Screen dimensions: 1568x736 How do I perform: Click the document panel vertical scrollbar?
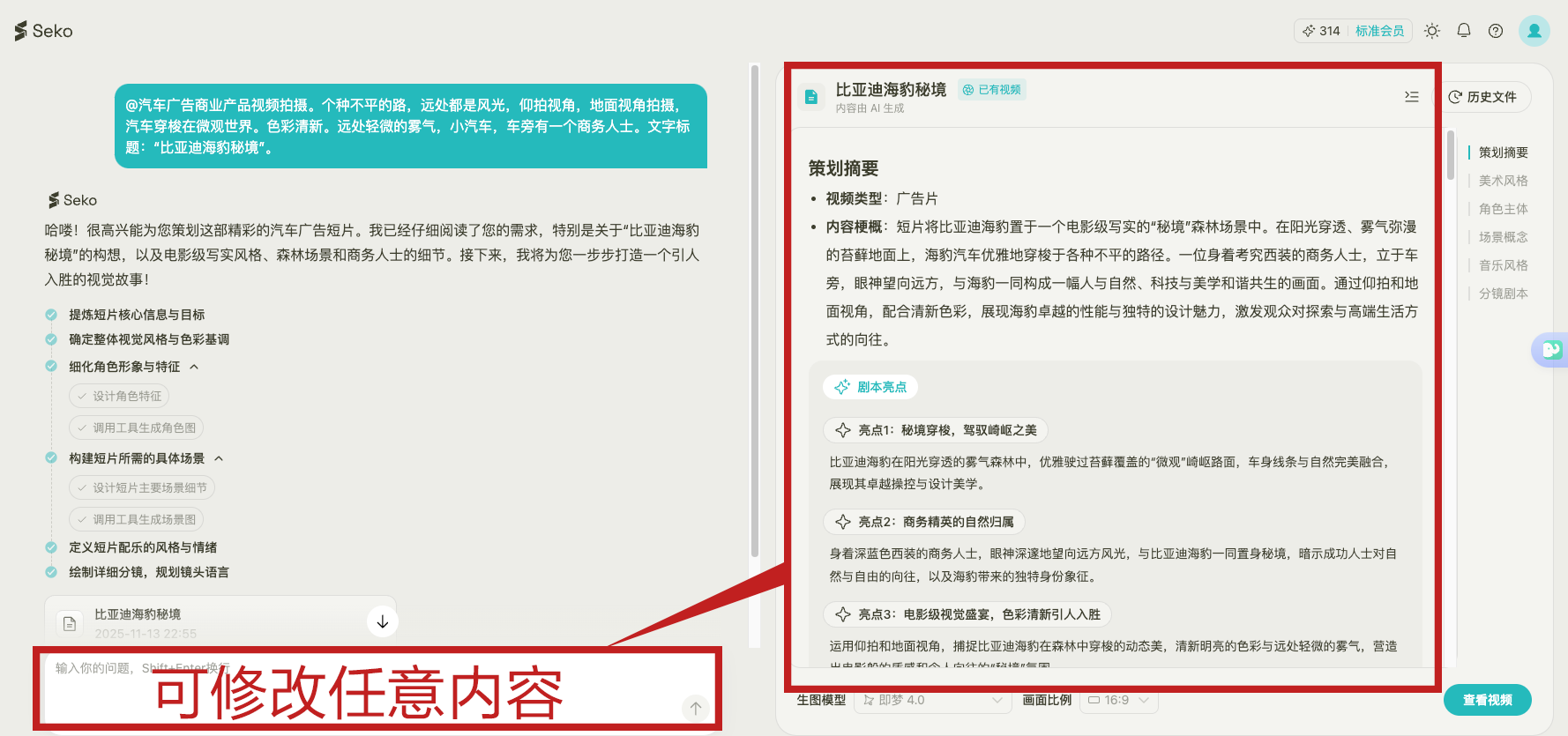tap(1451, 155)
